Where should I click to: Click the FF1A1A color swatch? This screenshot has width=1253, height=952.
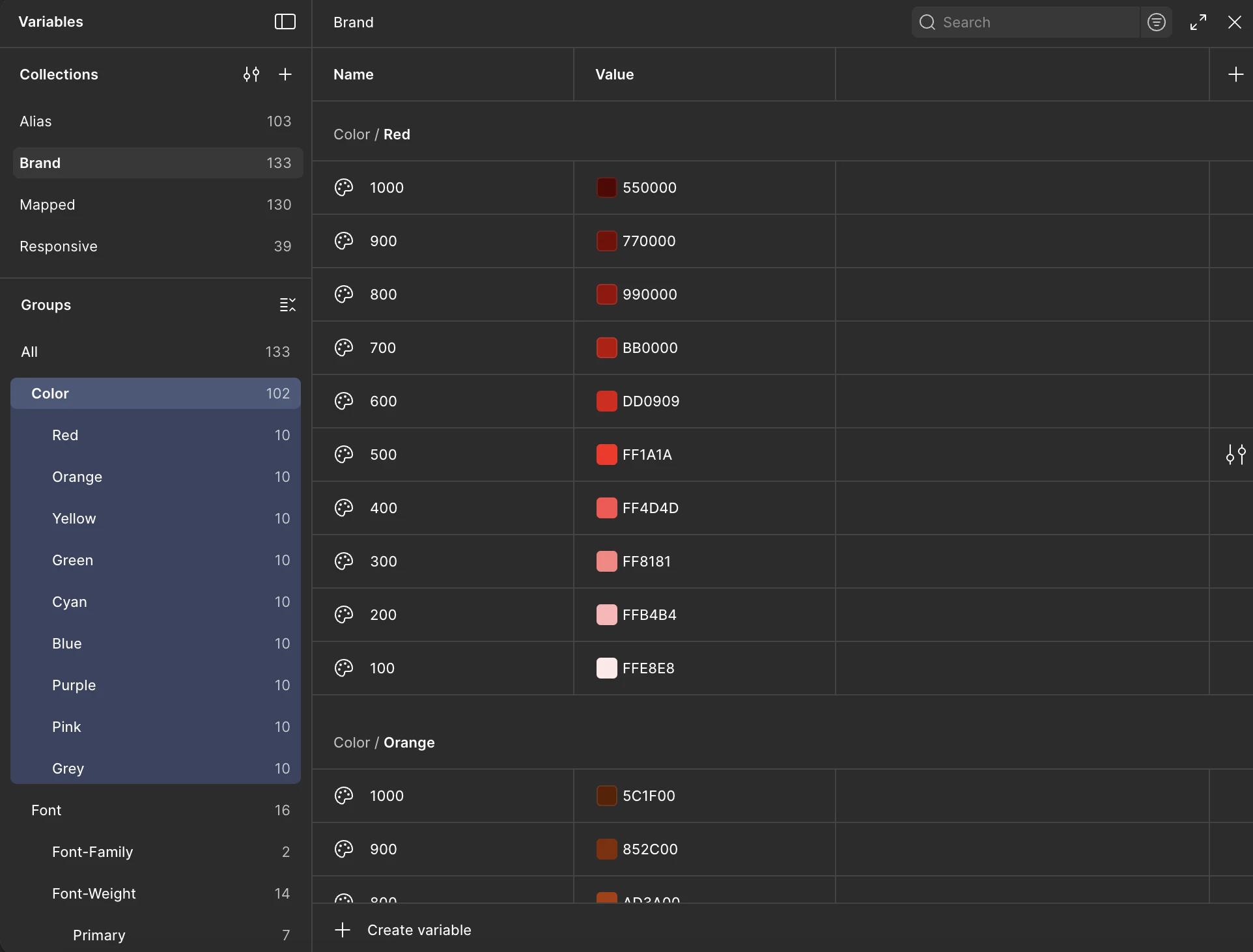pos(606,455)
